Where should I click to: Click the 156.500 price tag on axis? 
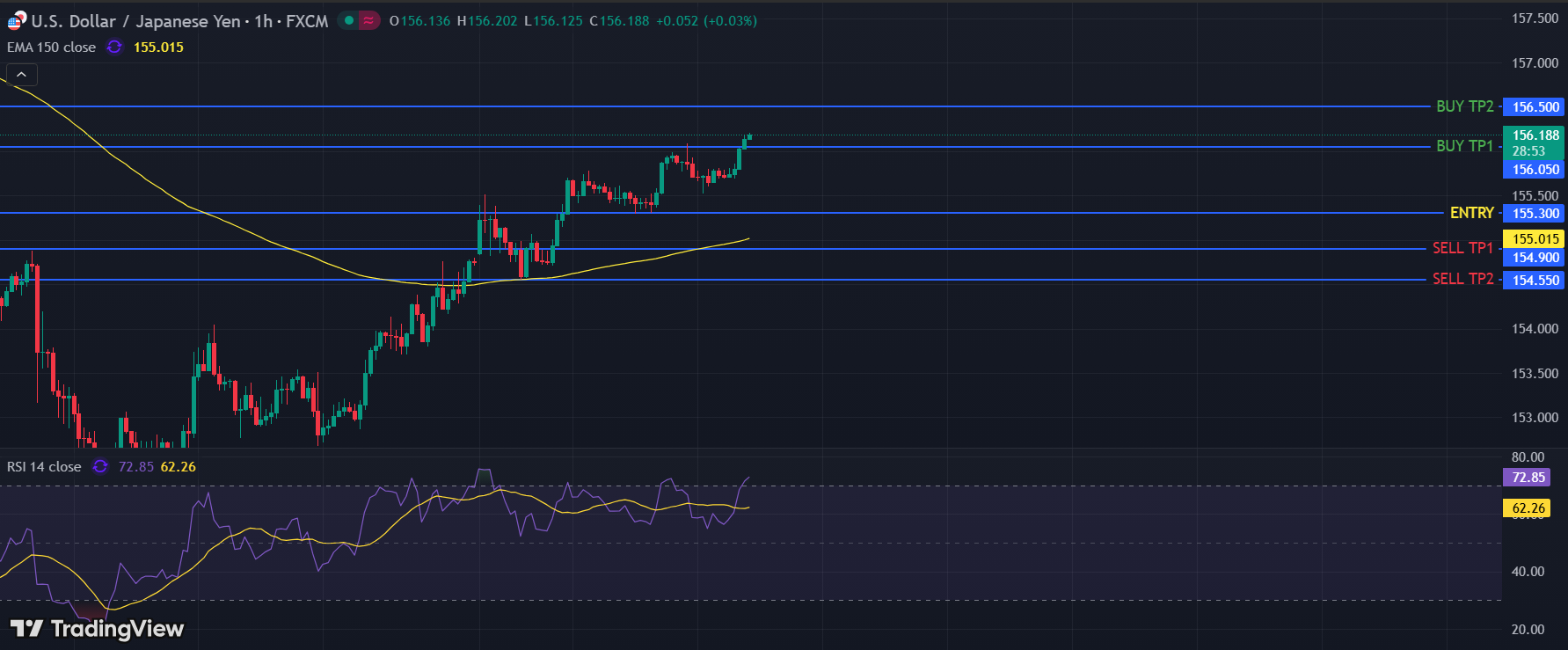1535,107
